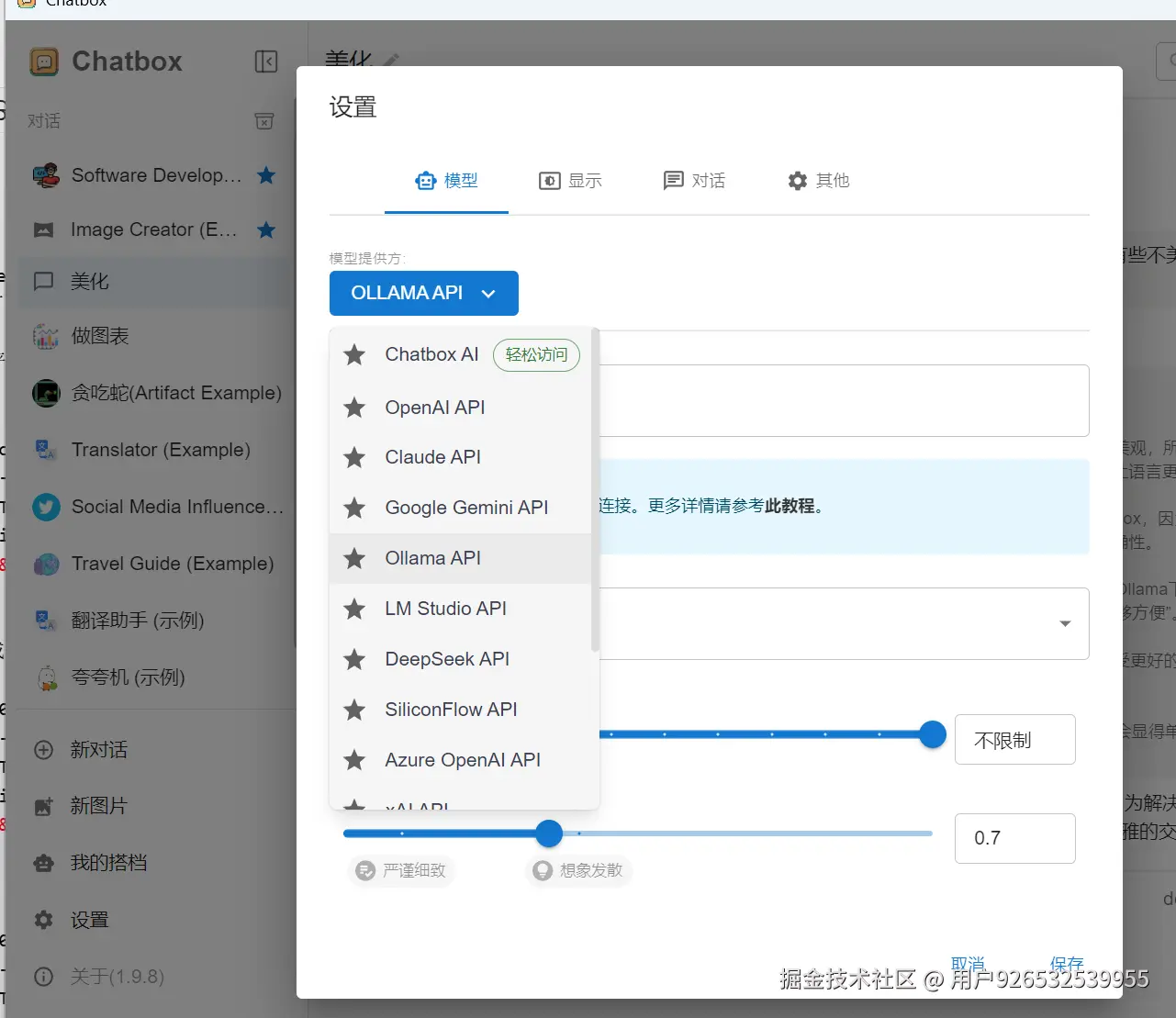Image resolution: width=1176 pixels, height=1018 pixels.
Task: Click the 轻松访问 badge
Action: (537, 354)
